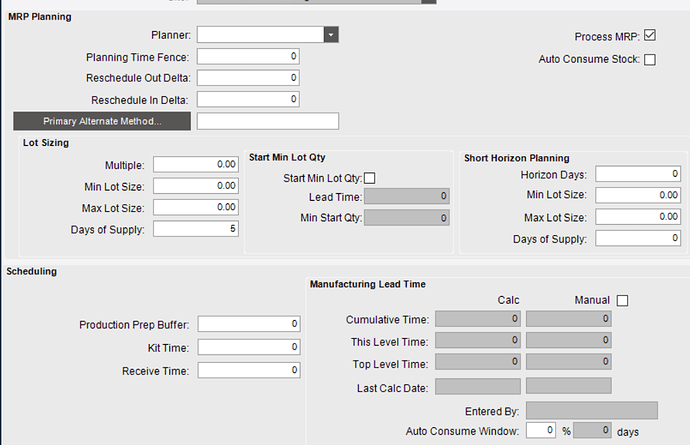Click the Horizon Days field
The height and width of the screenshot is (445, 690).
[x=638, y=174]
